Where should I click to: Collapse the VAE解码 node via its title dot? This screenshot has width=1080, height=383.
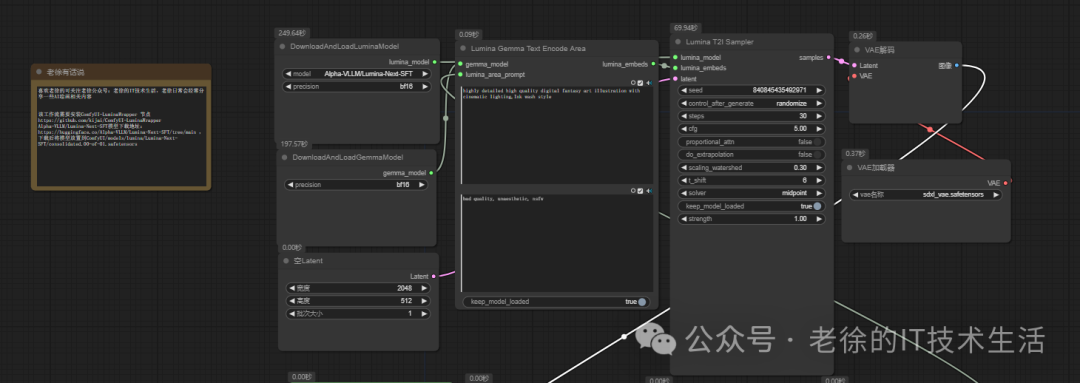pyautogui.click(x=858, y=50)
